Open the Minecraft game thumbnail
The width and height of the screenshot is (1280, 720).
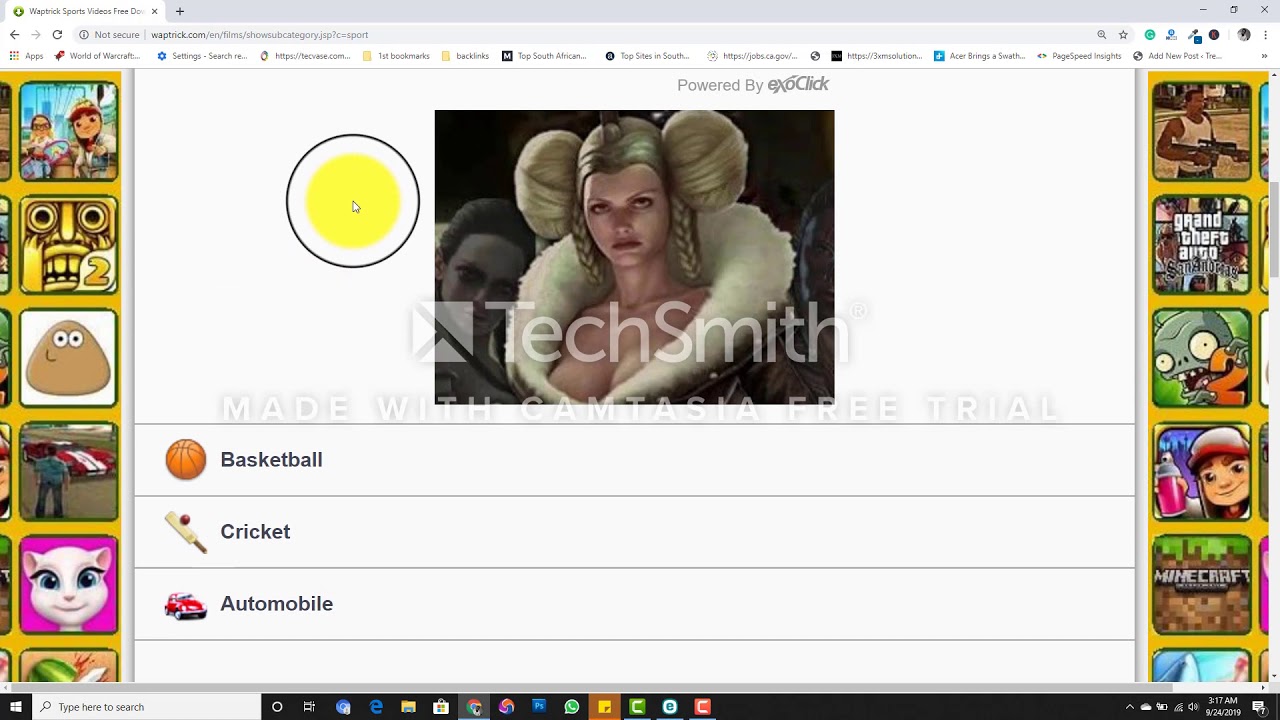[1202, 585]
